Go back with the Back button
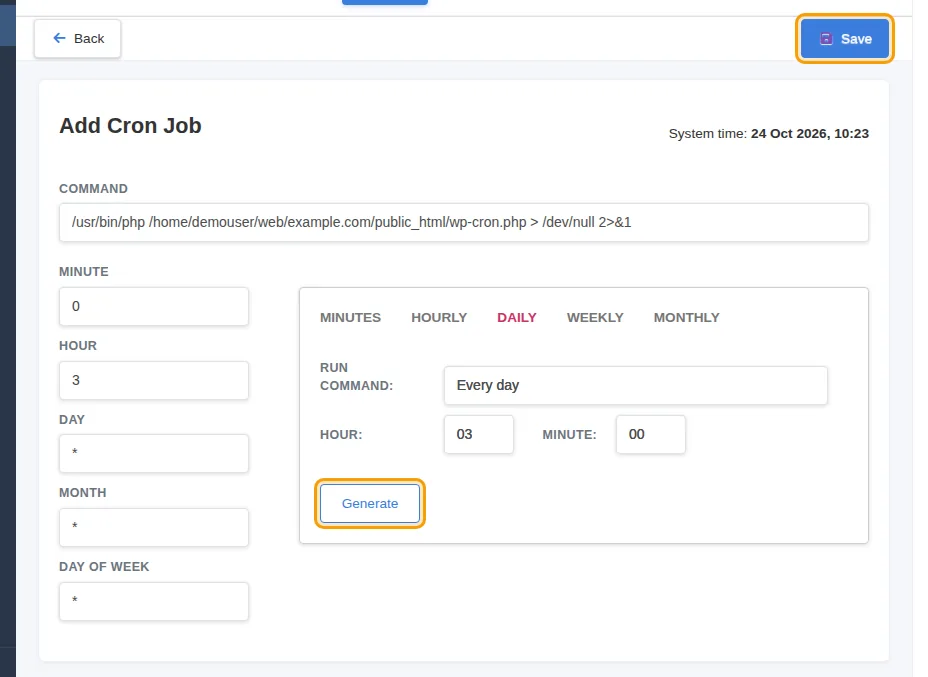 click(x=78, y=38)
